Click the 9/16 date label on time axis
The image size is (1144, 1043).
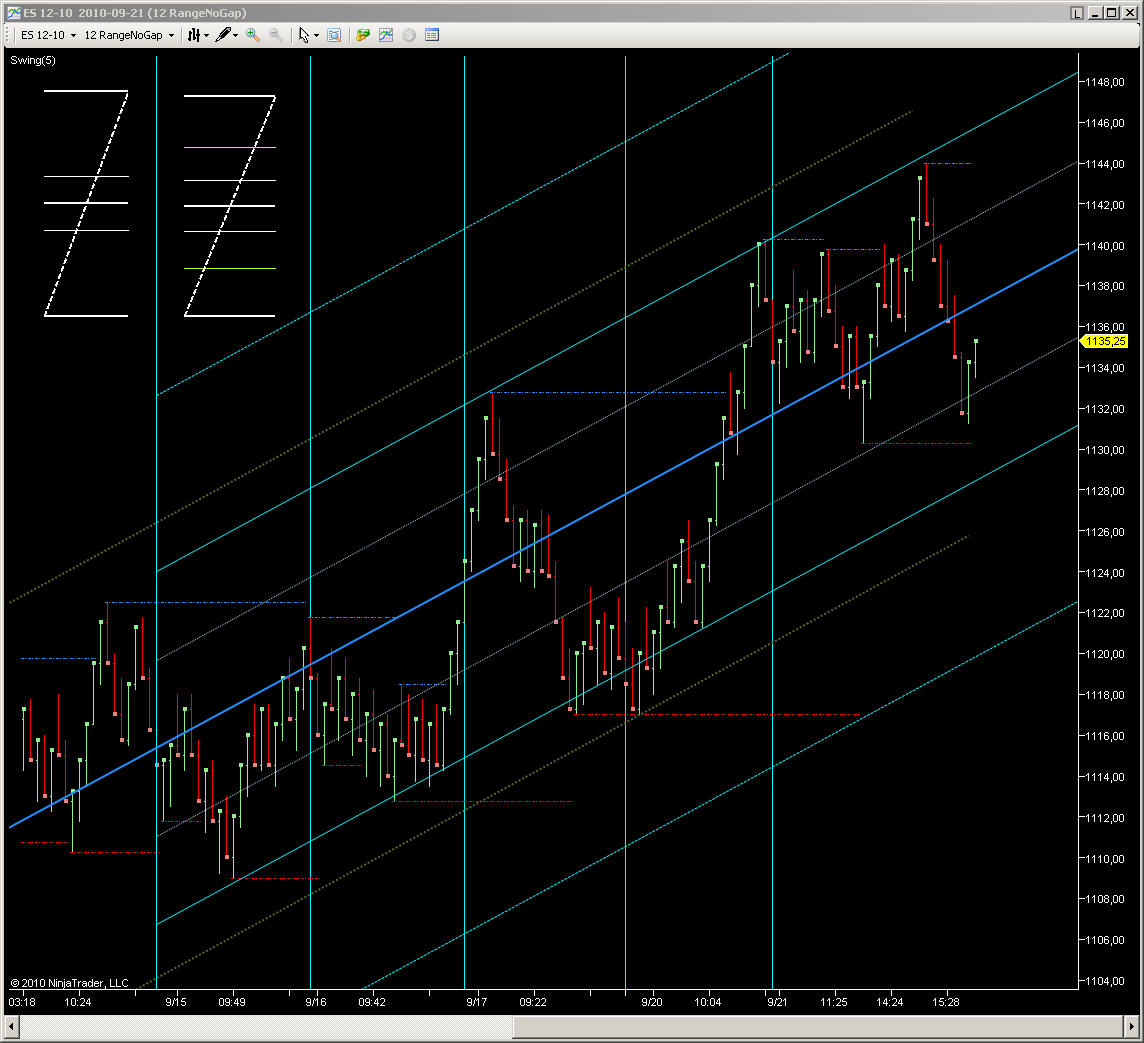tap(316, 1002)
